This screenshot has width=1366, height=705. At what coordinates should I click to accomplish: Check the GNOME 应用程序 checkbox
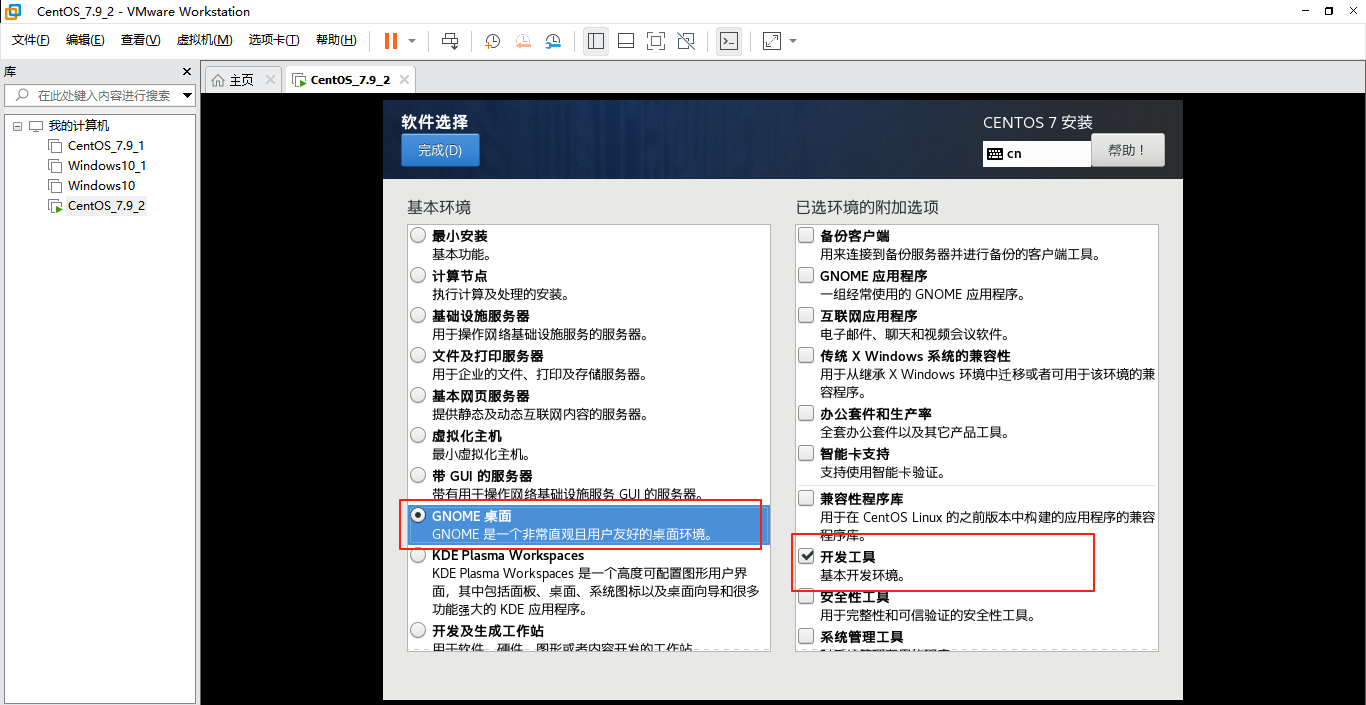806,275
